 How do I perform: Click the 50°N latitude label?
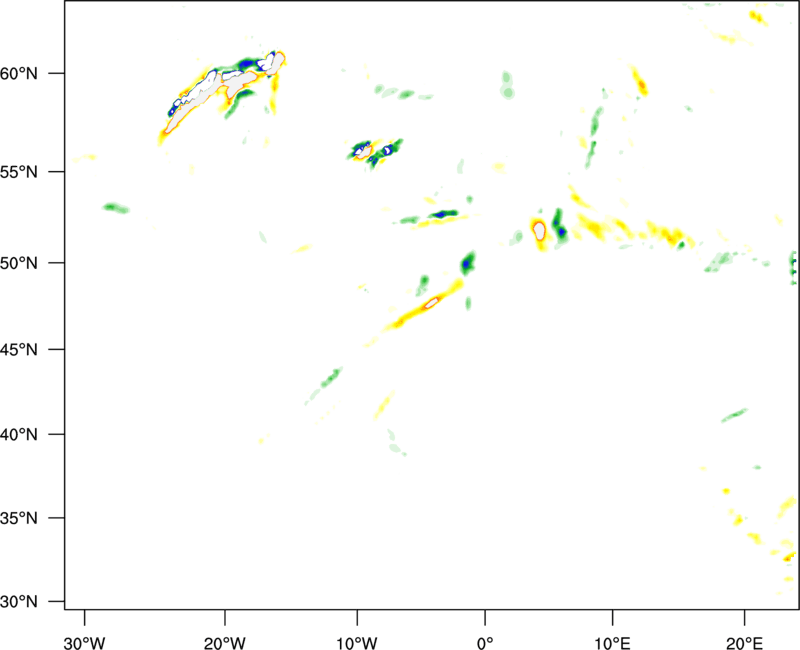click(x=19, y=264)
